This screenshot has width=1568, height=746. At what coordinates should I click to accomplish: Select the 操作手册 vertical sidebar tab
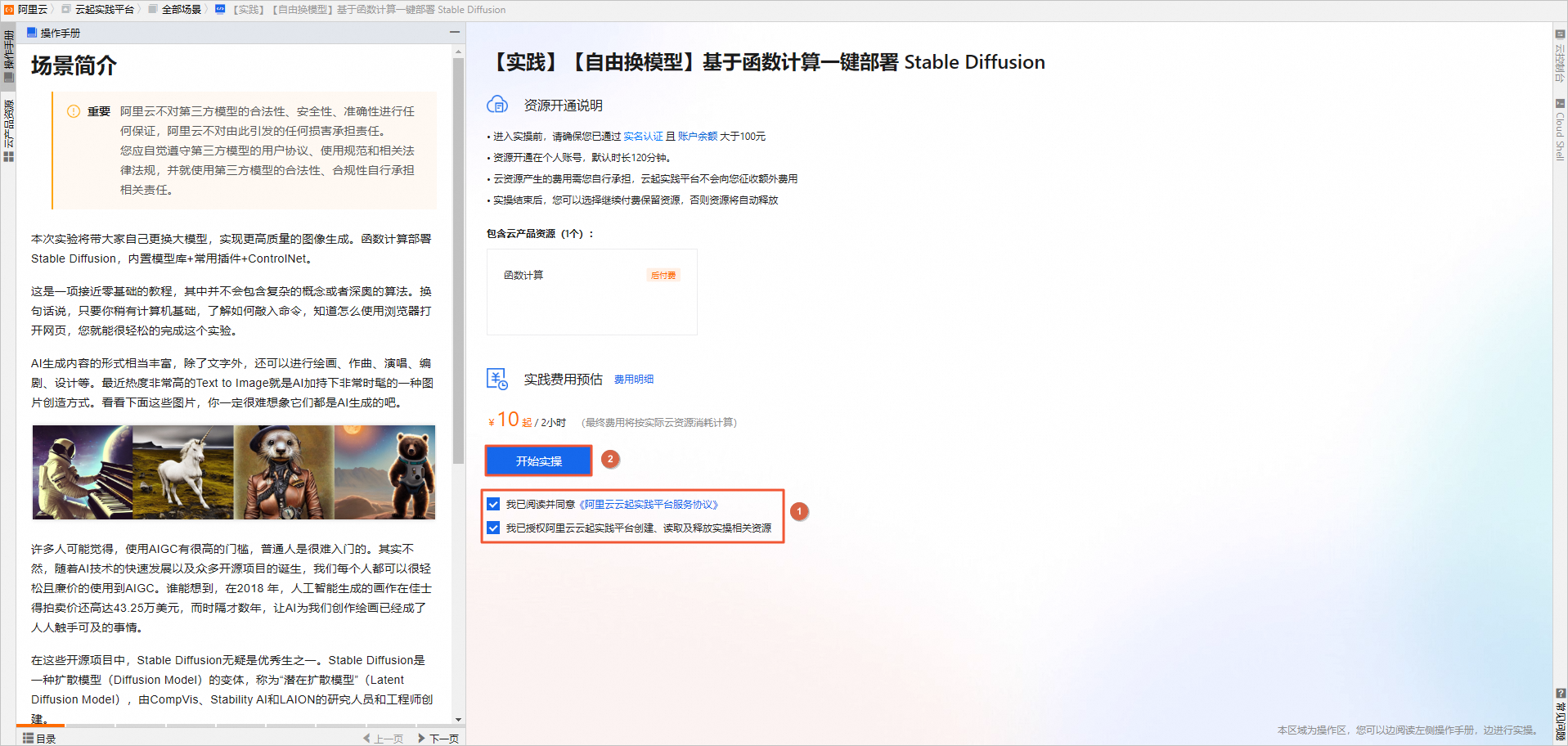[x=9, y=56]
